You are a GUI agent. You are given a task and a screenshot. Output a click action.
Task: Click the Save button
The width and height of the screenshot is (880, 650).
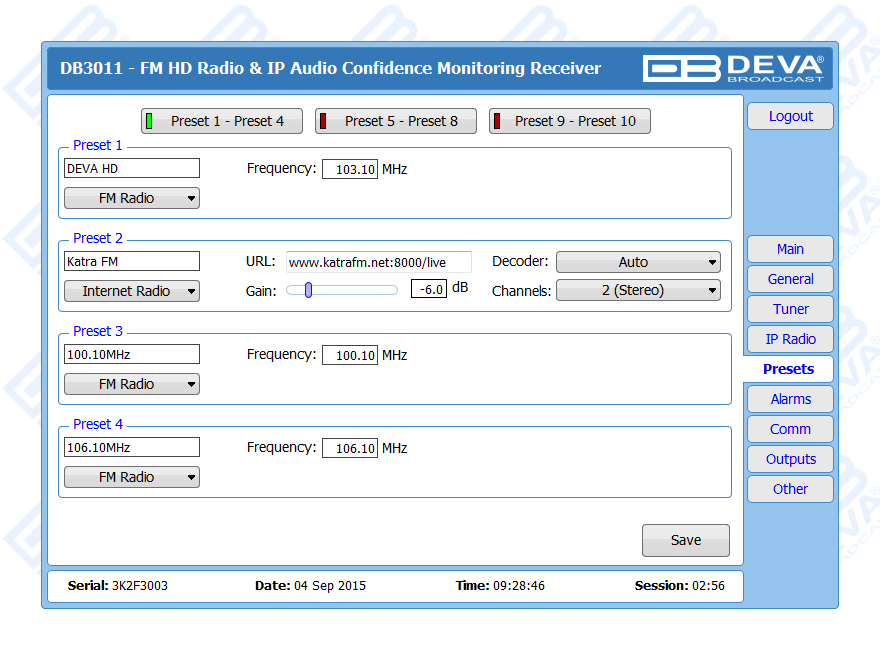click(686, 540)
